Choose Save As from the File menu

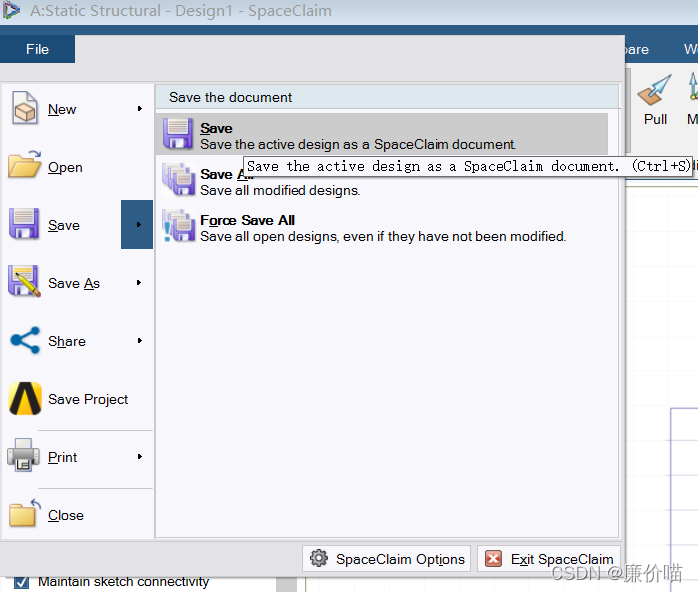tap(77, 283)
